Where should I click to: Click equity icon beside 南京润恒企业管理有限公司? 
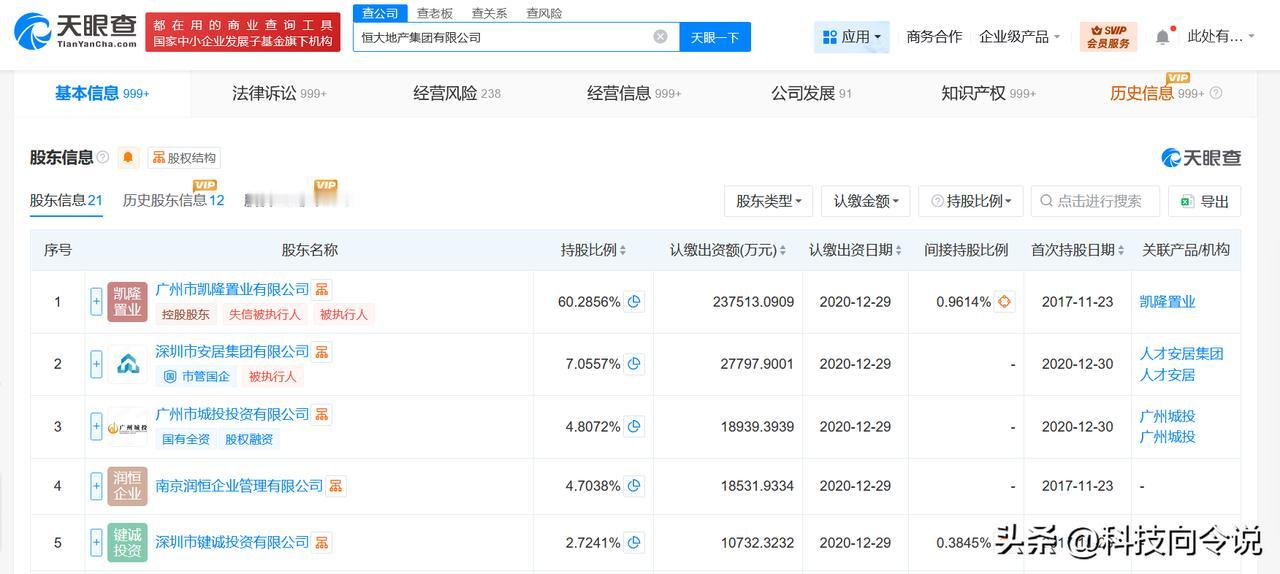(336, 486)
